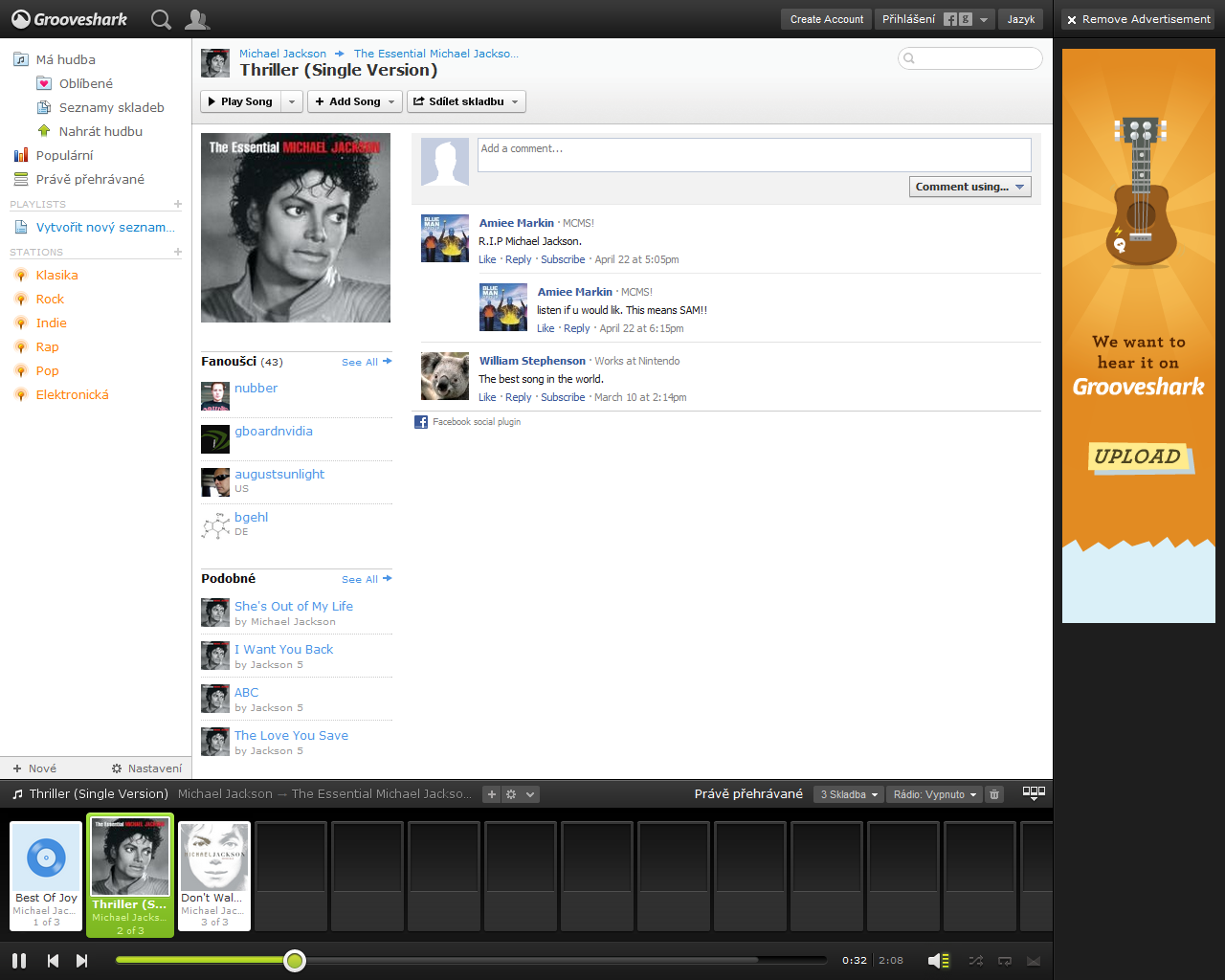Screen dimensions: 1225x980
Task: Open fan profile nubber
Action: (x=256, y=388)
